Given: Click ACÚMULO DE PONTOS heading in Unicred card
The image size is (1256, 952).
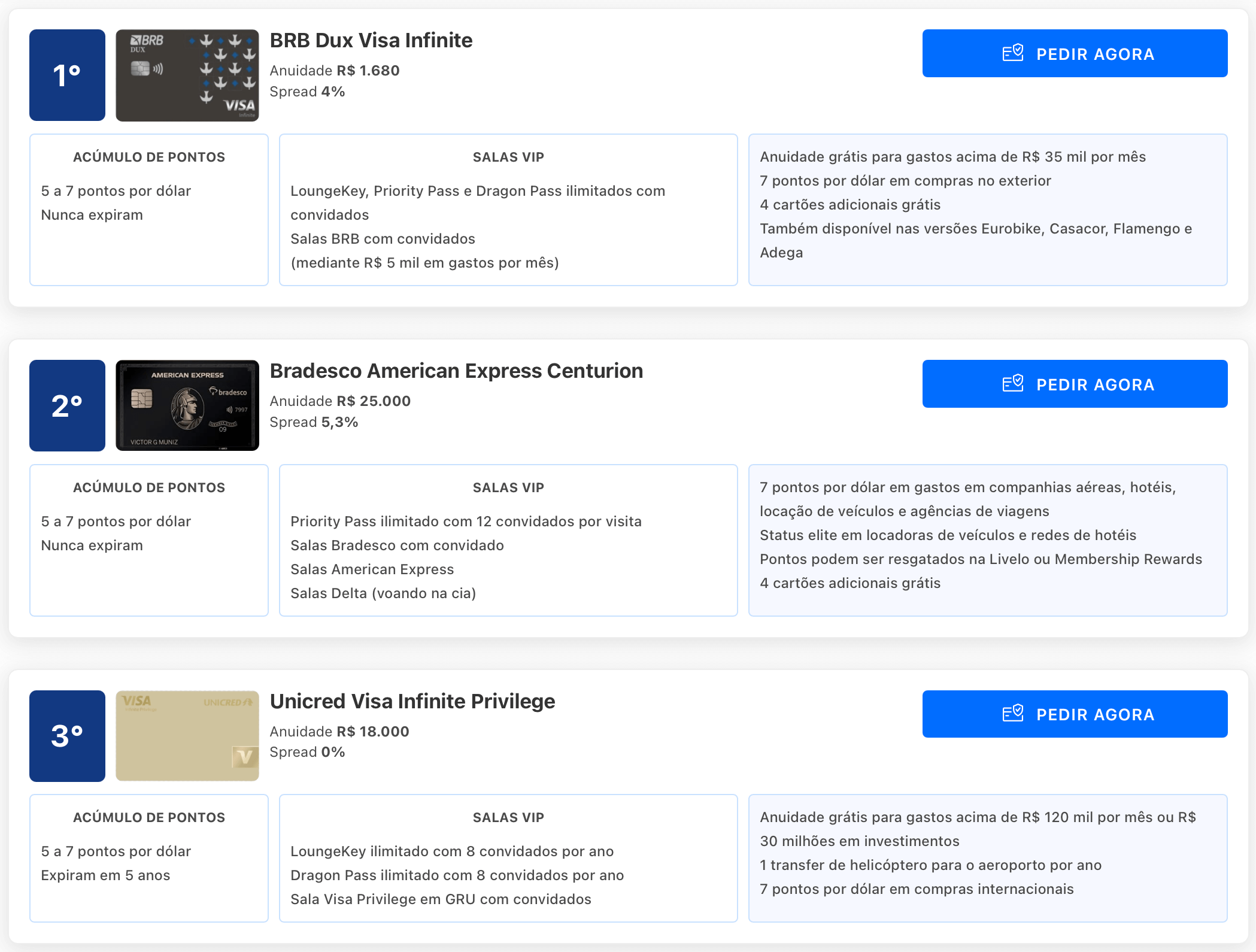Looking at the screenshot, I should (x=149, y=817).
